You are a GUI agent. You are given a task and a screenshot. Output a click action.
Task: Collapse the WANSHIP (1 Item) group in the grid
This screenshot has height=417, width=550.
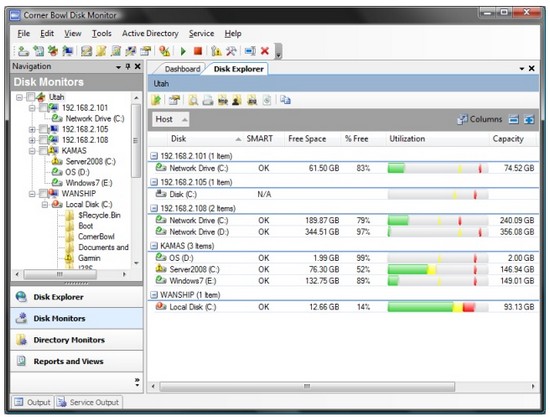pyautogui.click(x=154, y=295)
